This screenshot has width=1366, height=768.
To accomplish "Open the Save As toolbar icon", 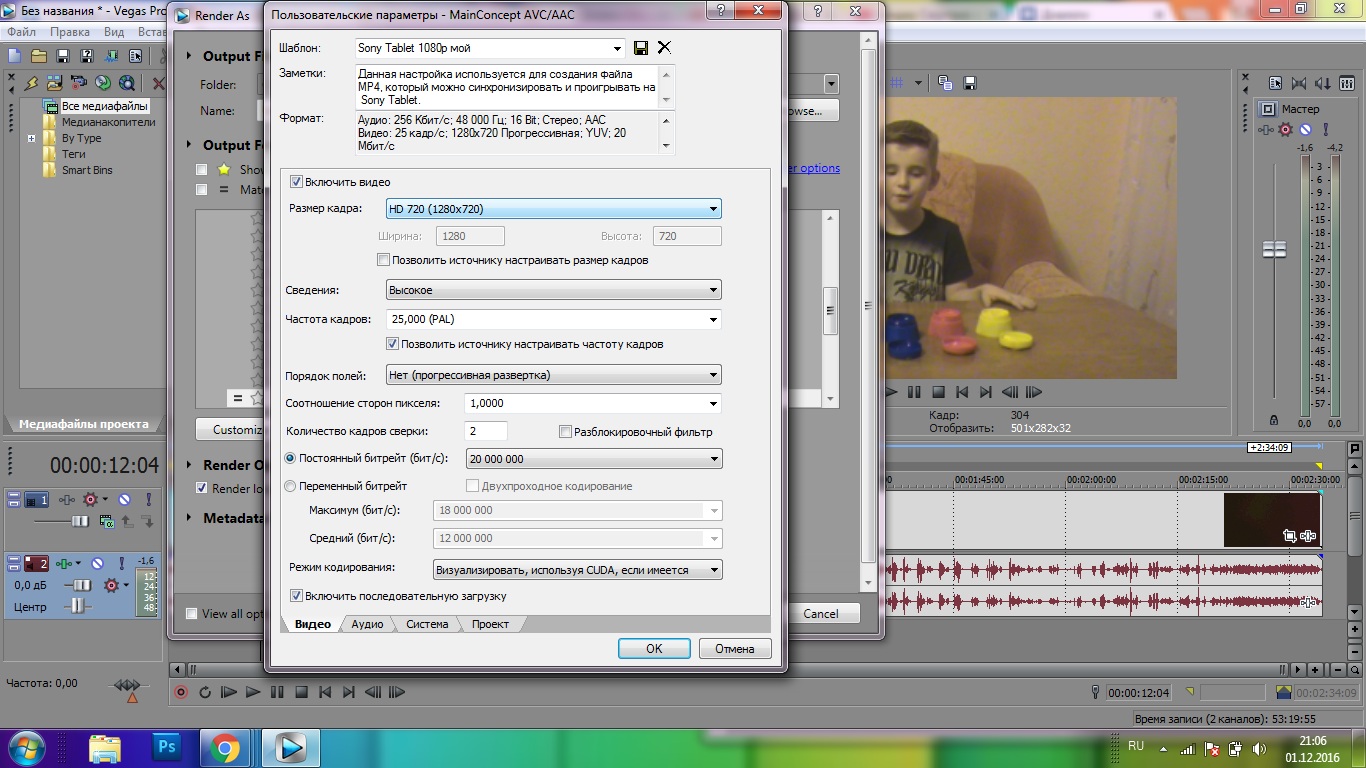I will click(x=87, y=56).
